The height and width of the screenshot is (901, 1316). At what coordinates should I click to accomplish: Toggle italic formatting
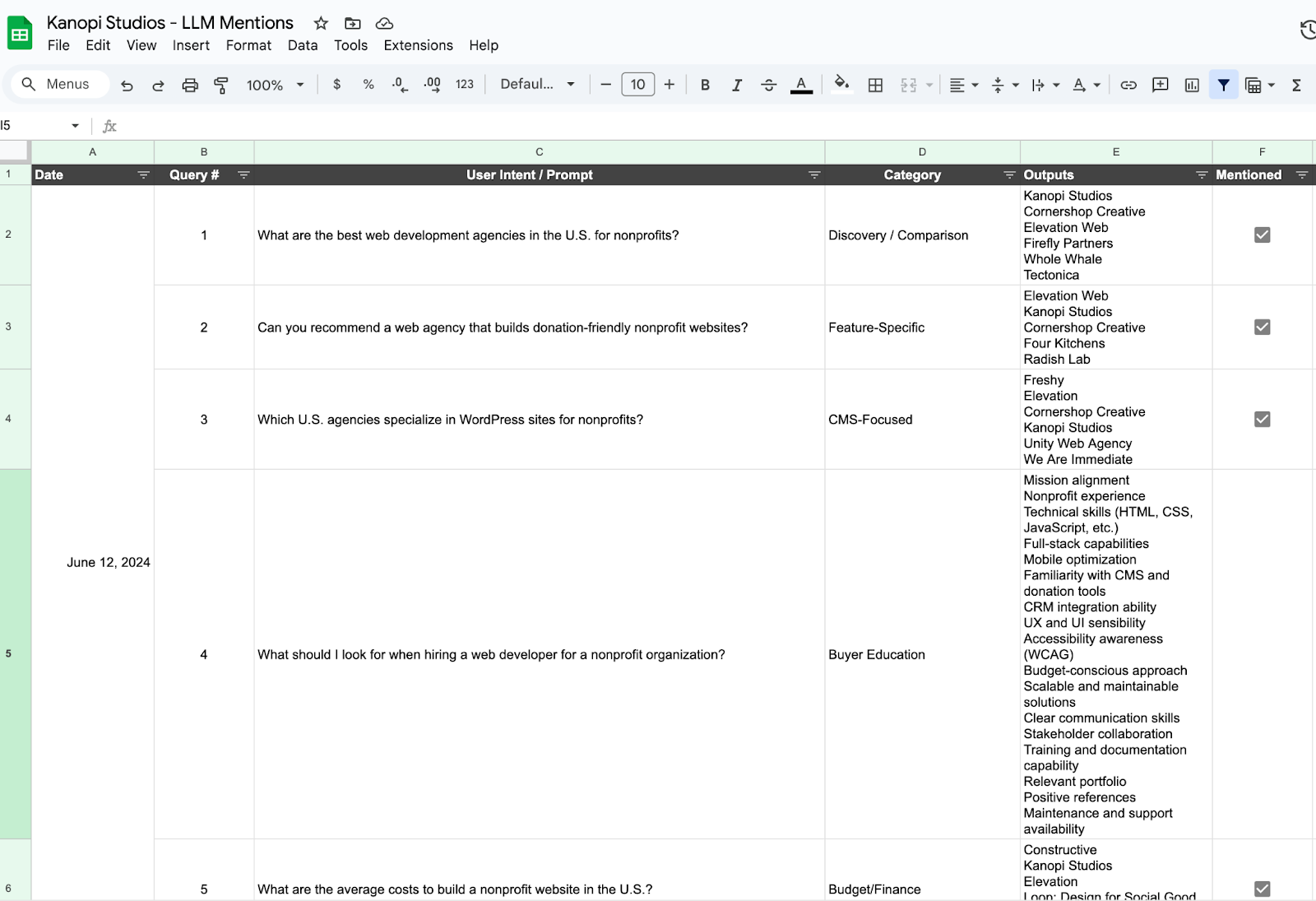[737, 85]
